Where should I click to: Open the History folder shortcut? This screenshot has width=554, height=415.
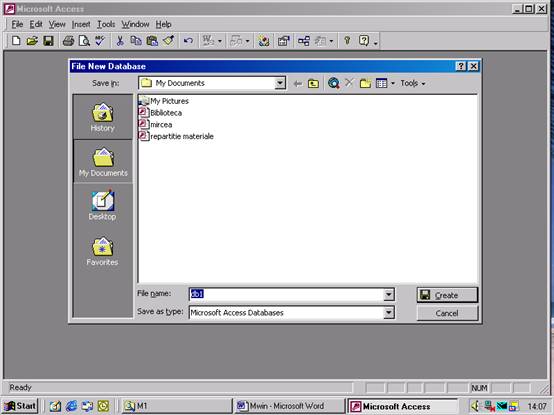102,117
